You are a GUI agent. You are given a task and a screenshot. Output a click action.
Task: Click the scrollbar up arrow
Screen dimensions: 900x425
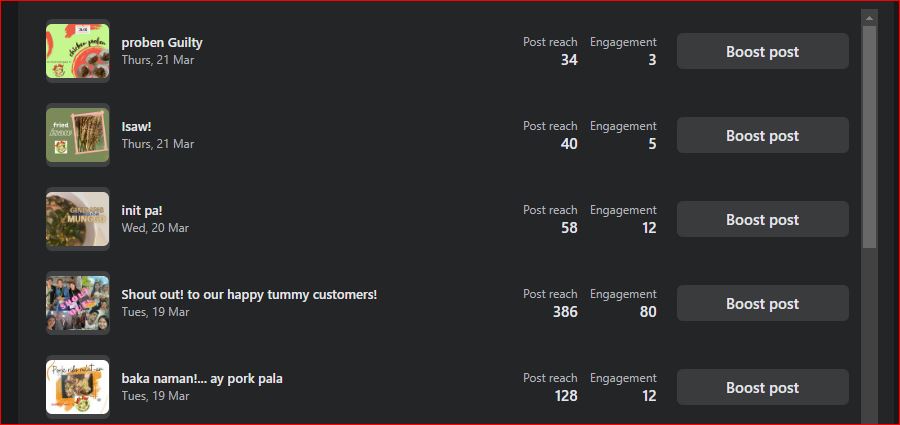click(869, 18)
